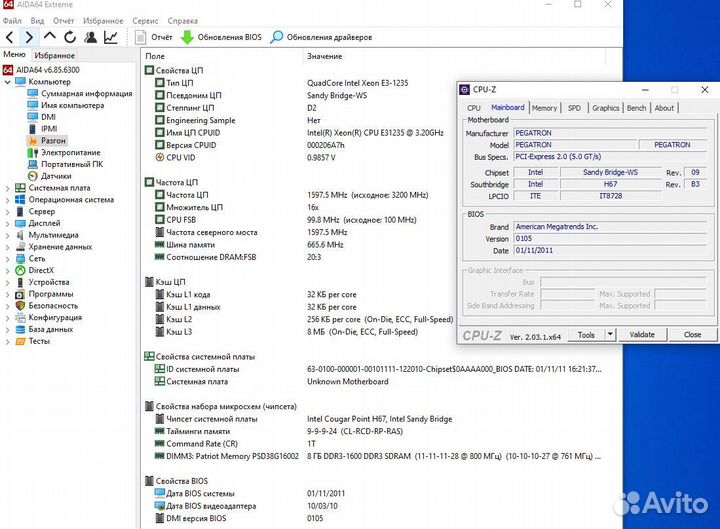Open the Избранное menu in menu bar

click(103, 21)
